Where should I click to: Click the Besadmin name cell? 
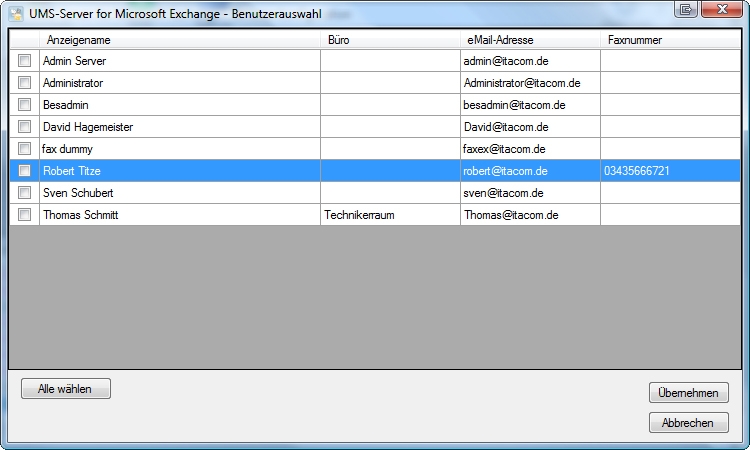click(x=180, y=105)
